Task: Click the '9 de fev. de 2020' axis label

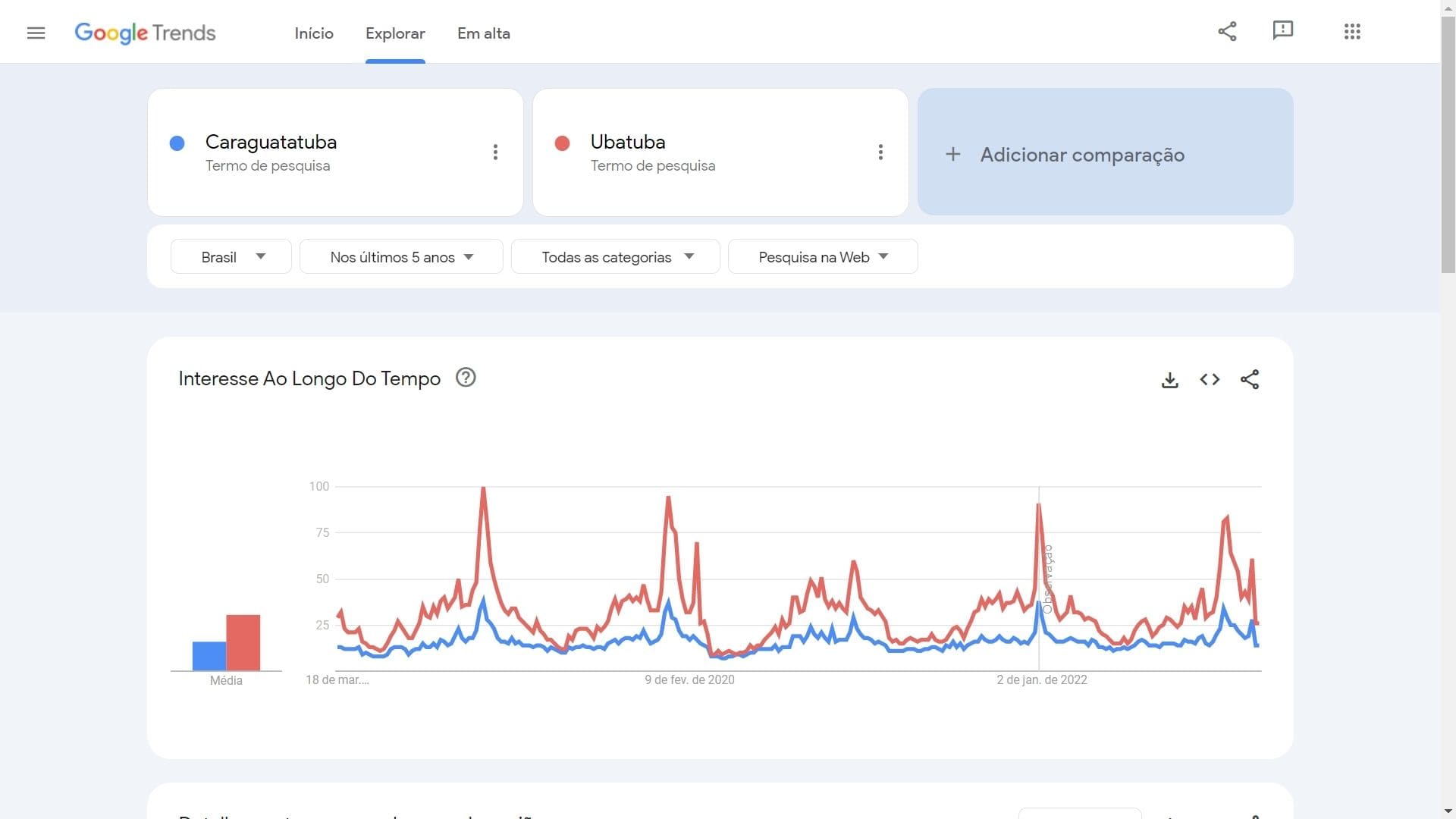Action: (x=689, y=680)
